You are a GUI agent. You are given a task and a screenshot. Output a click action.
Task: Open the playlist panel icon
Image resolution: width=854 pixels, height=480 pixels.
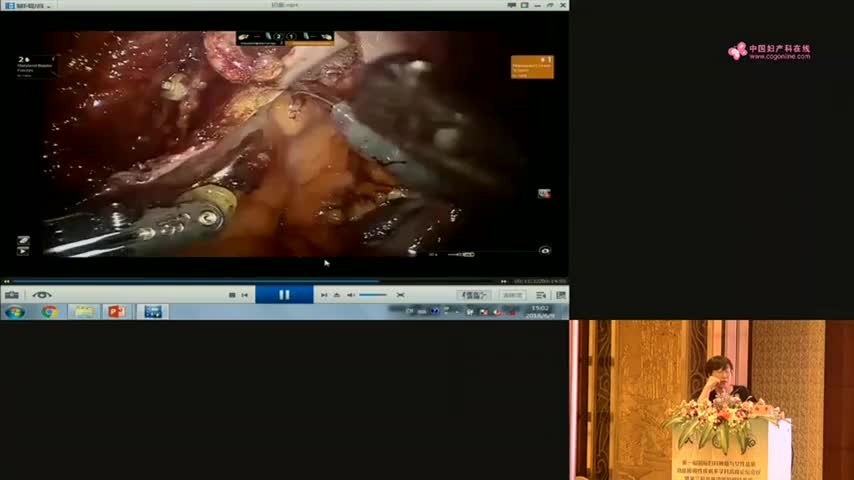(x=541, y=295)
